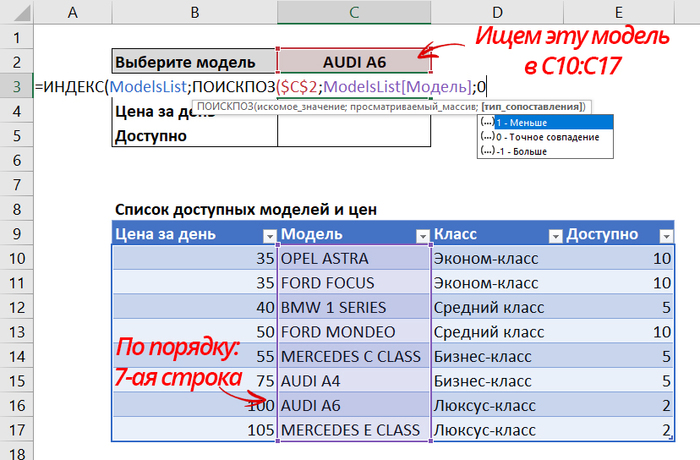The image size is (700, 460).
Task: Select row 3 header
Action: point(17,86)
